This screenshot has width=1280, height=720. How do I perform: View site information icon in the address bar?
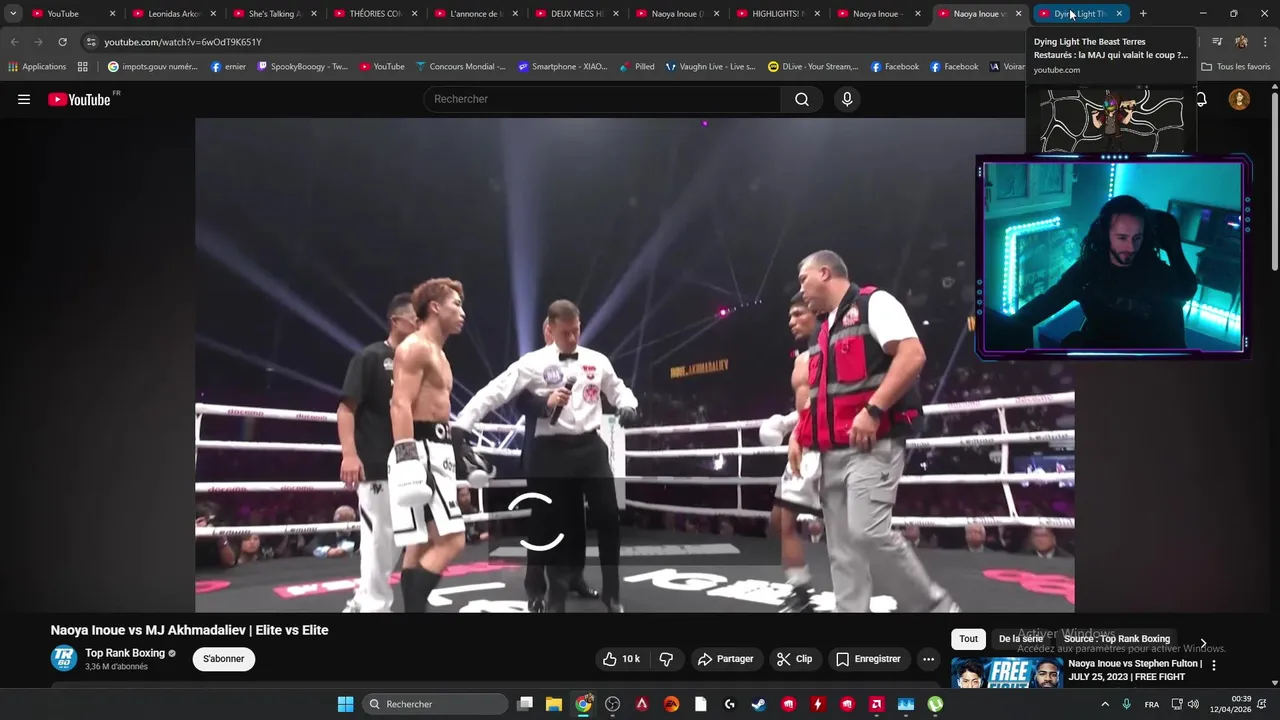click(91, 42)
